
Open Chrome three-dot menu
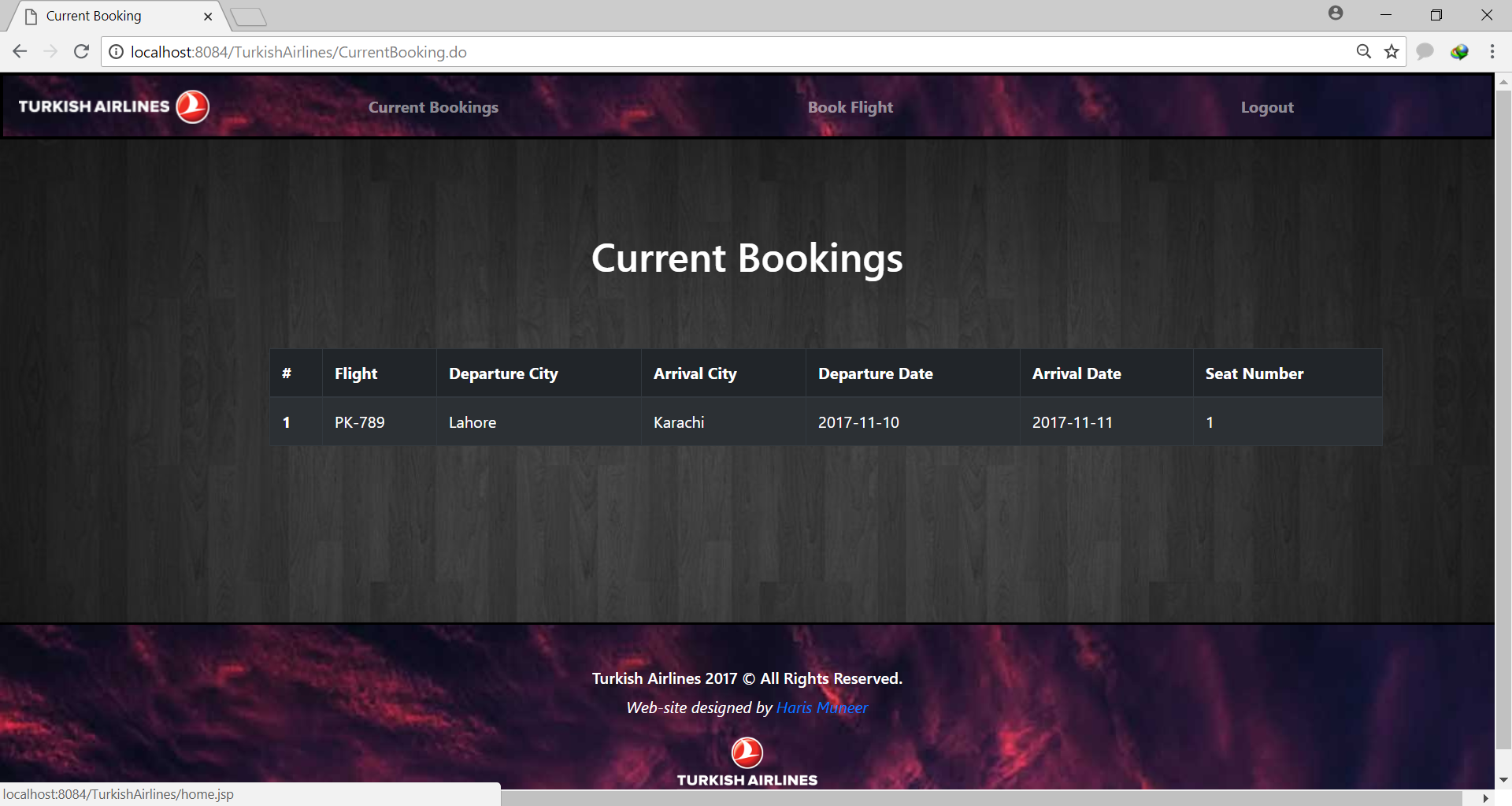point(1492,52)
